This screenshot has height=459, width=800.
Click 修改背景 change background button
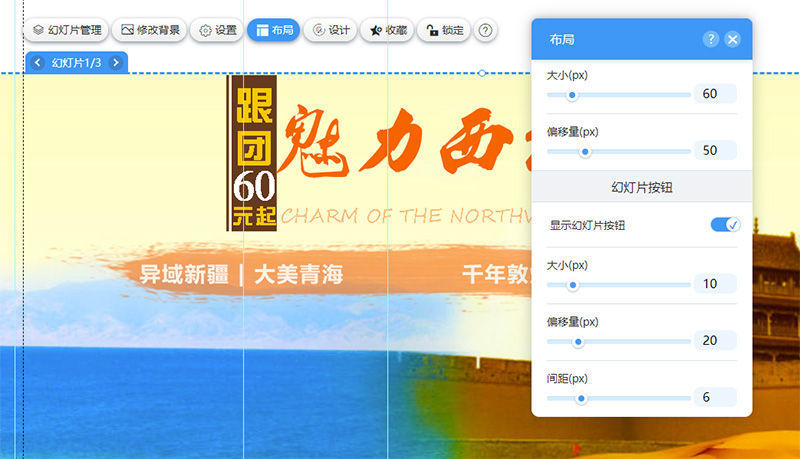pos(149,30)
